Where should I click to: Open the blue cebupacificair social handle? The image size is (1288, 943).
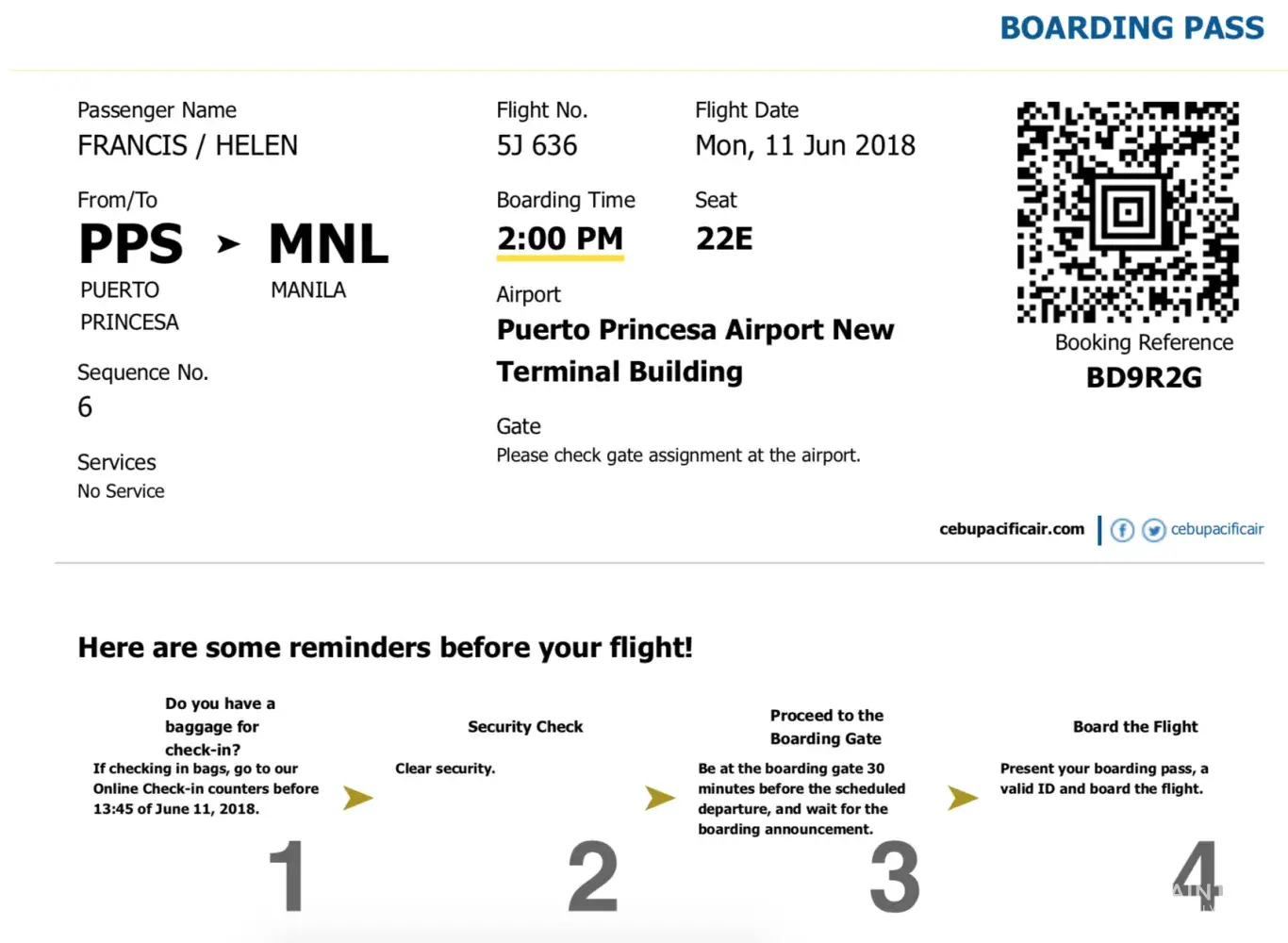1216,529
